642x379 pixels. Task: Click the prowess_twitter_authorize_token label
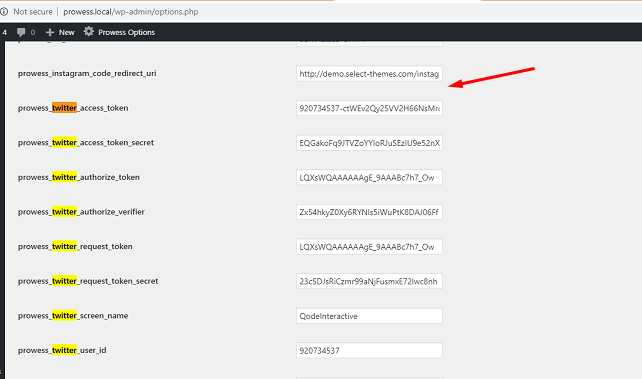click(x=79, y=177)
